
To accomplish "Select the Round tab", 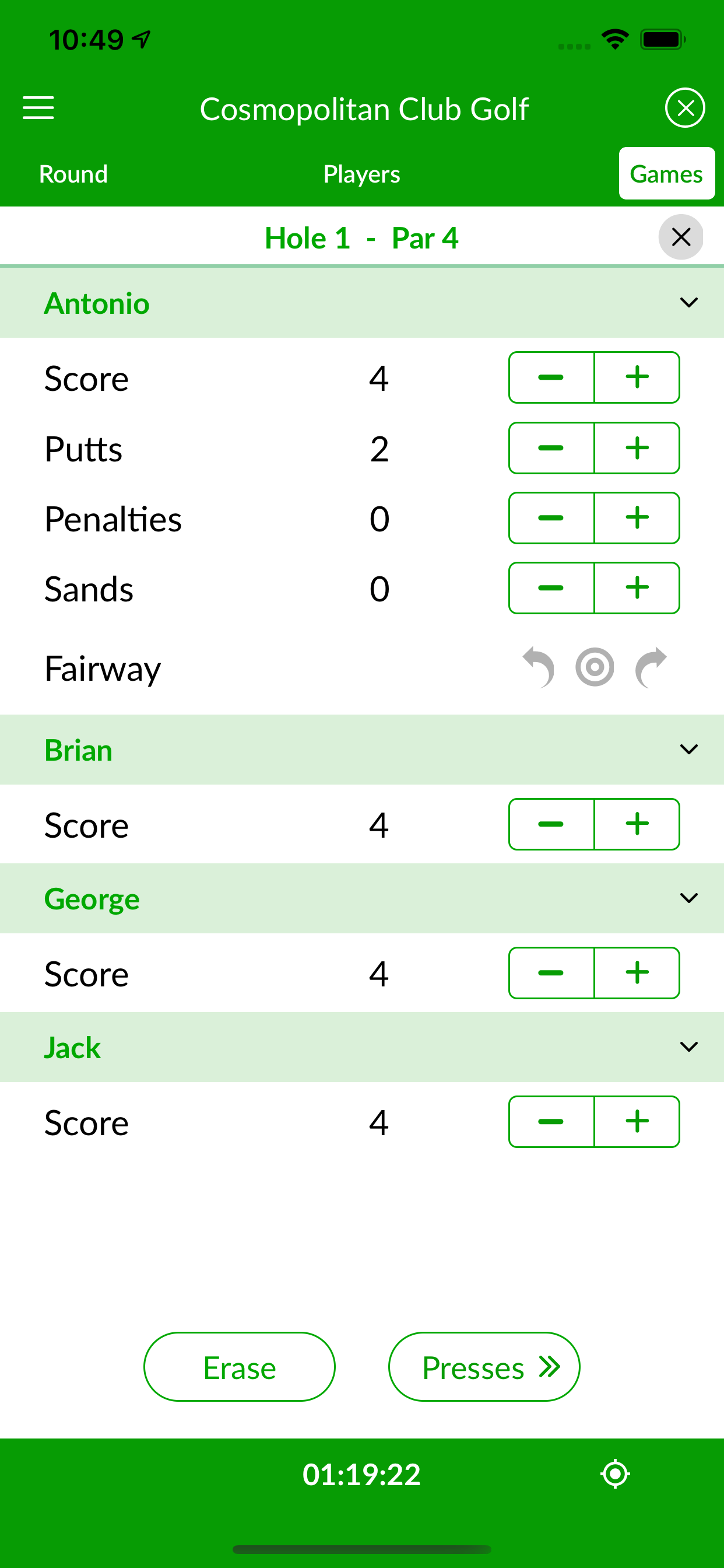I will pyautogui.click(x=72, y=173).
